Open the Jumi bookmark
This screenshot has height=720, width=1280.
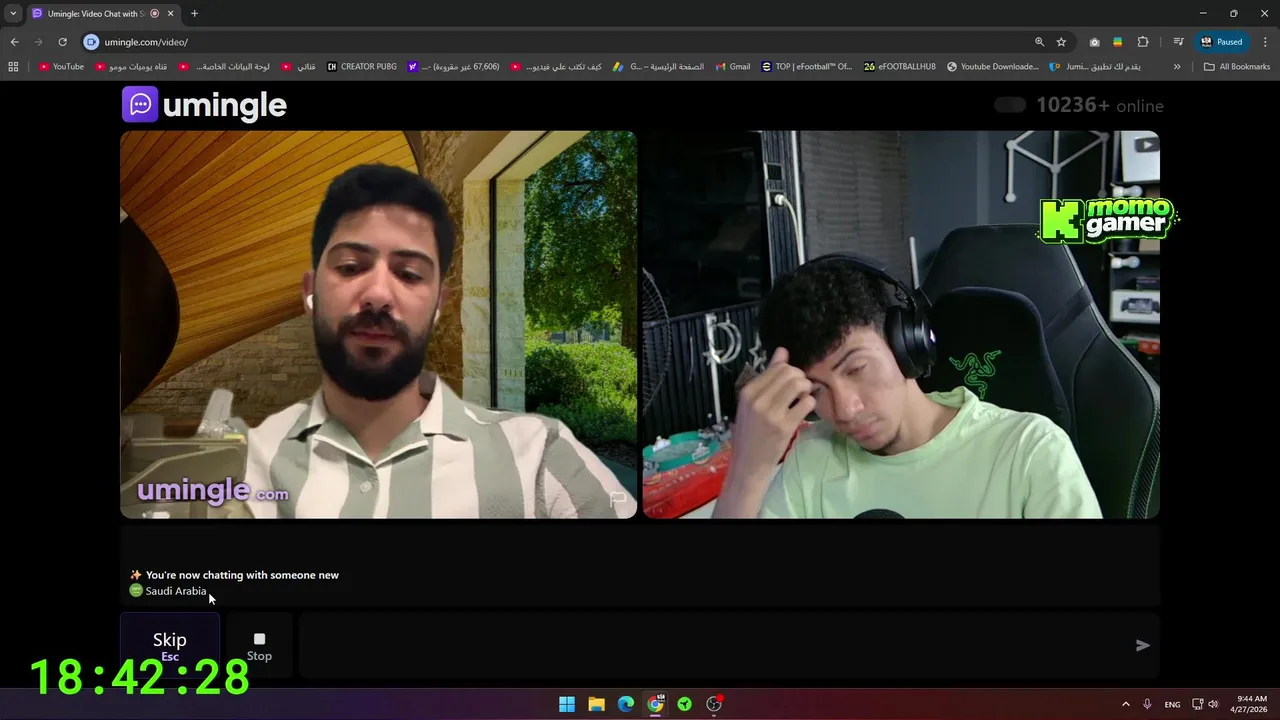[1095, 67]
